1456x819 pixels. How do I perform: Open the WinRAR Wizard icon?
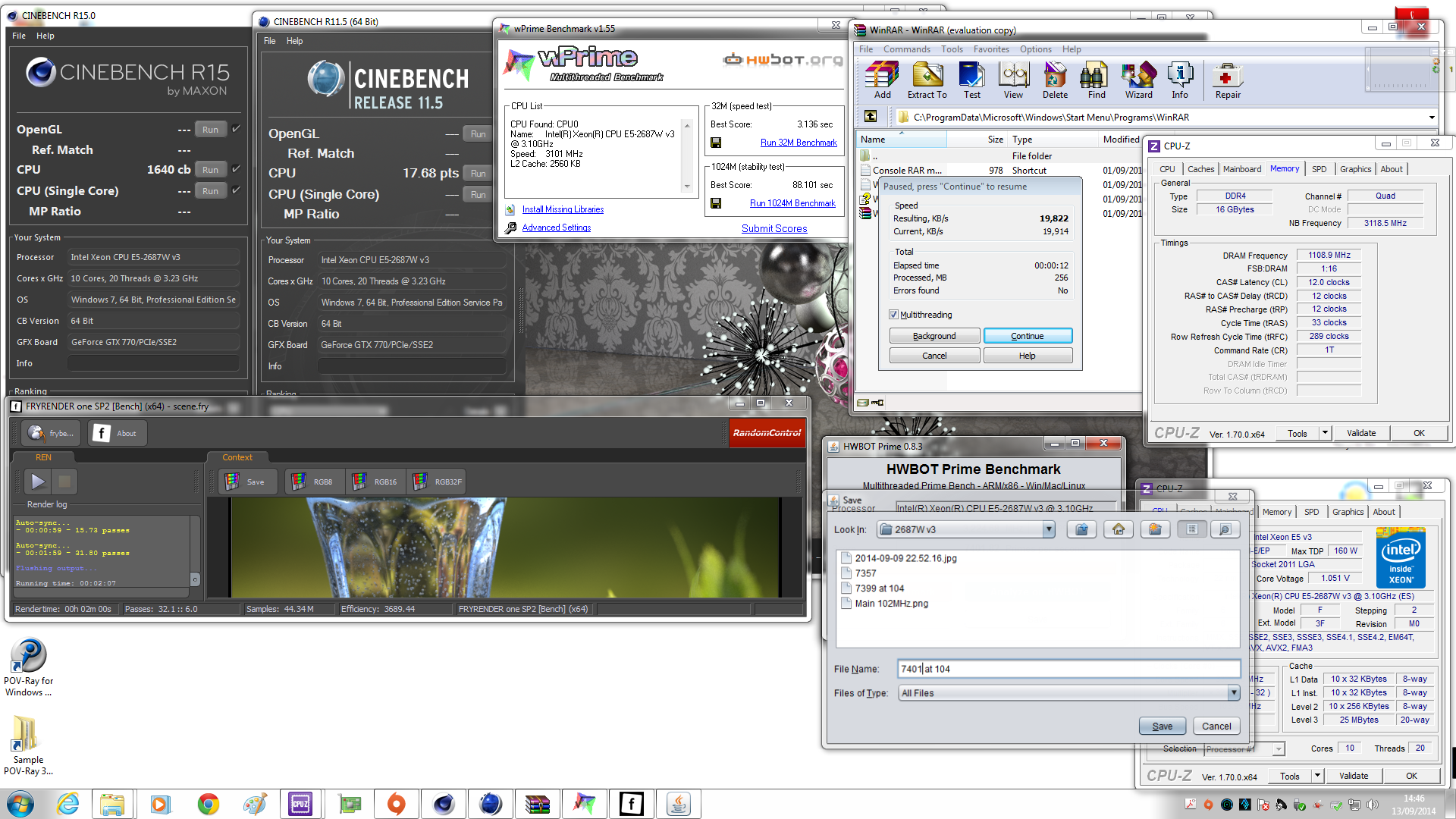pos(1138,80)
